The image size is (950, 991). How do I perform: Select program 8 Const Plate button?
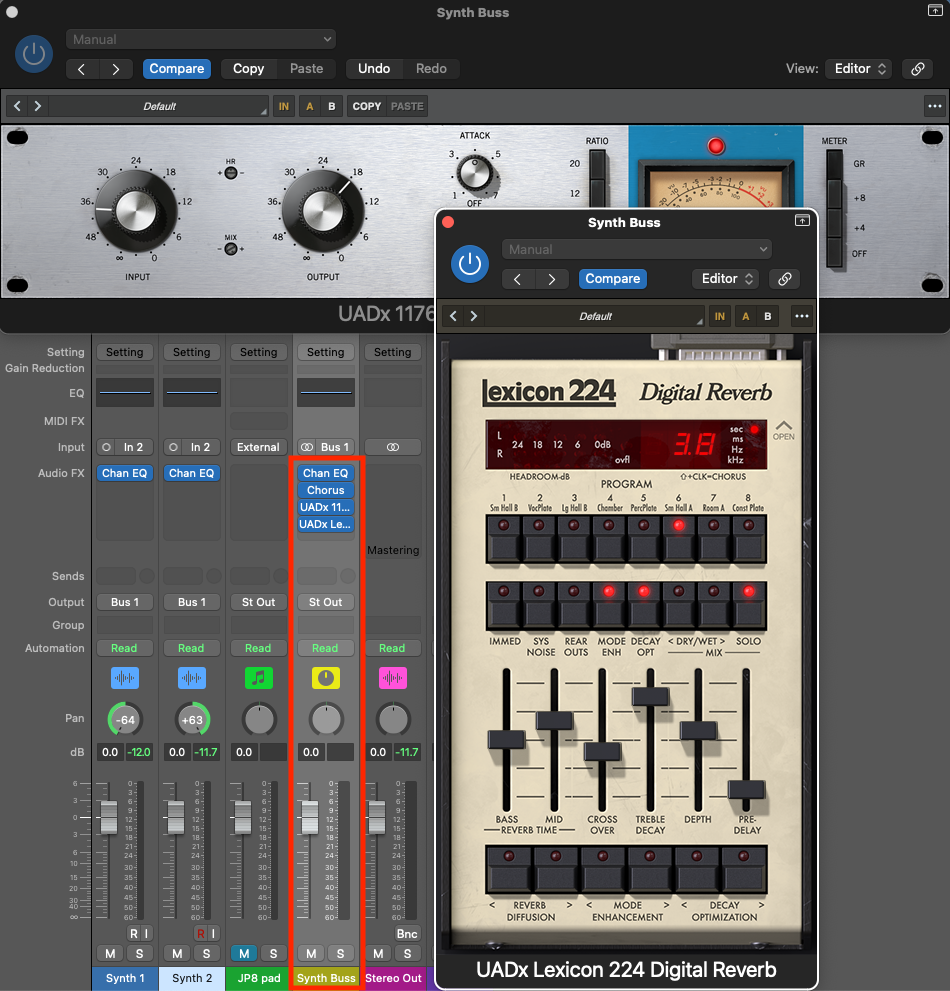coord(748,539)
